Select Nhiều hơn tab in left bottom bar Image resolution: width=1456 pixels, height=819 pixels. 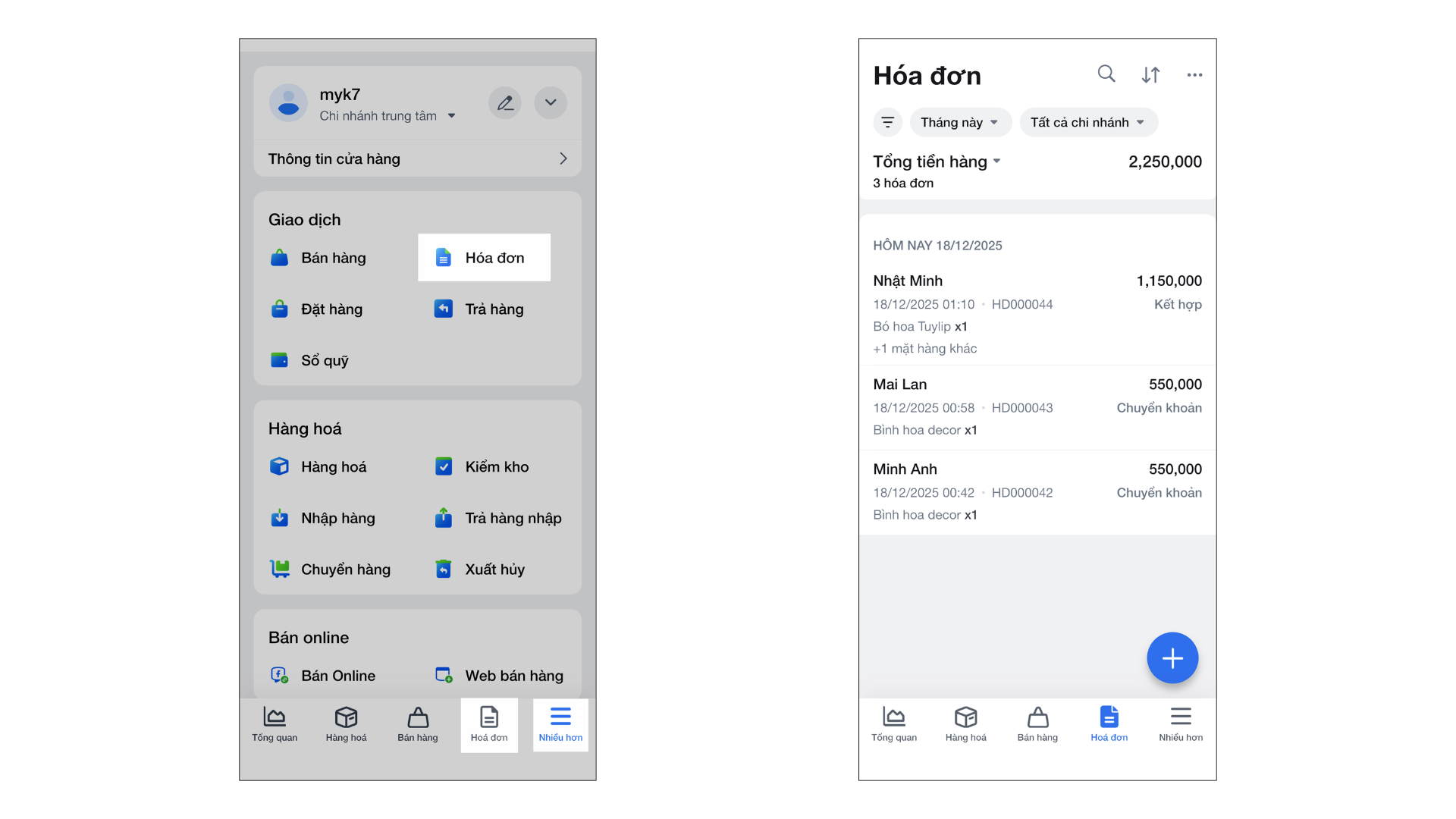560,724
